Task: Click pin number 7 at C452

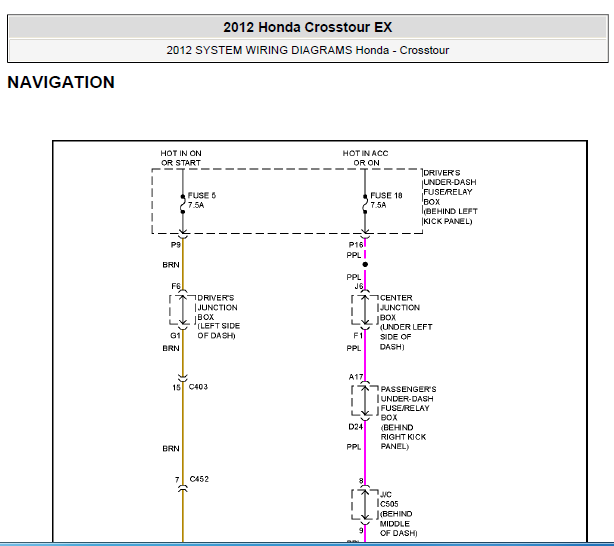Action: (177, 479)
